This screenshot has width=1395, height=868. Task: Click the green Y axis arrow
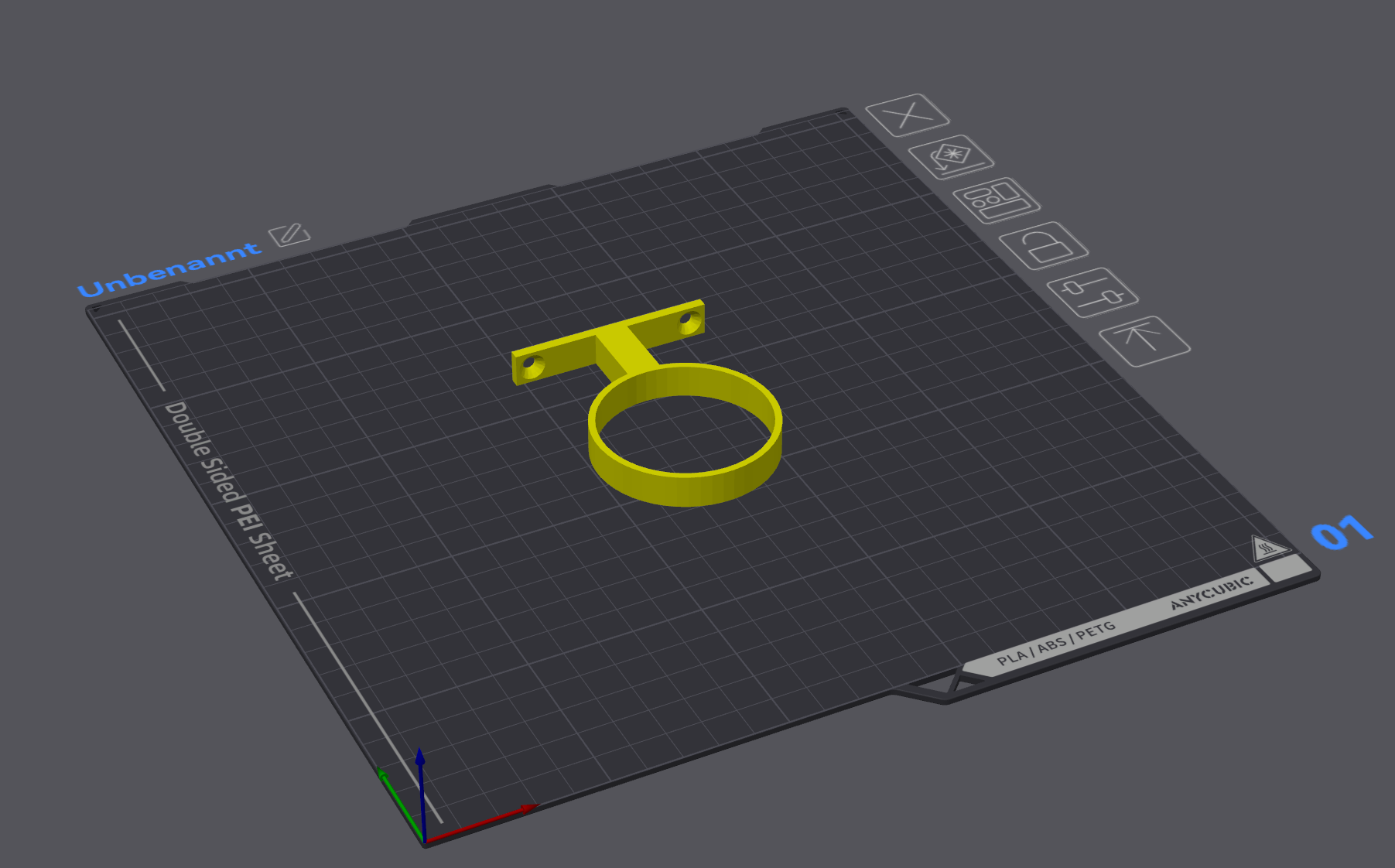(400, 804)
